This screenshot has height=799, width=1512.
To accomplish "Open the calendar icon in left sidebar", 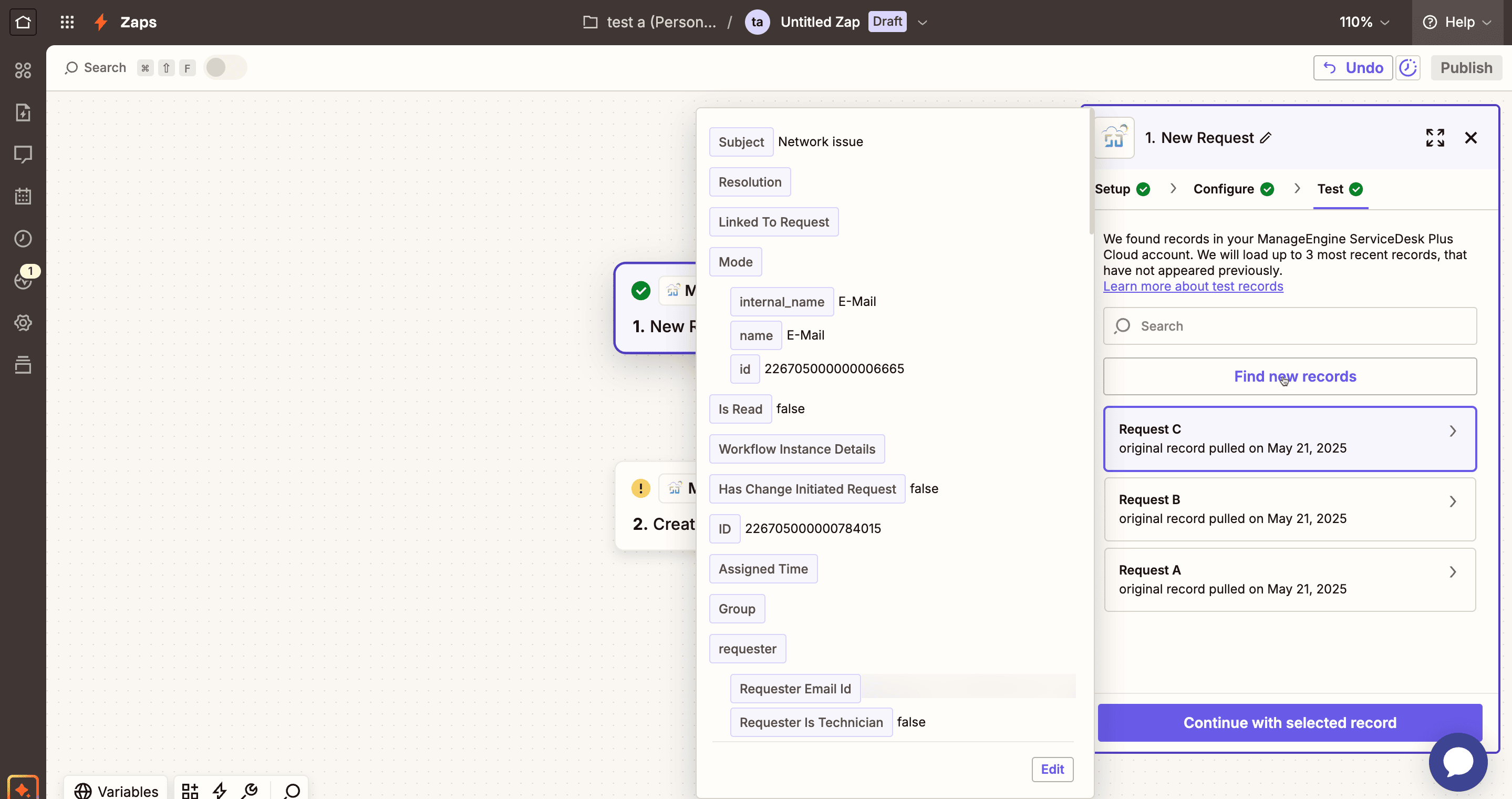I will 23,196.
